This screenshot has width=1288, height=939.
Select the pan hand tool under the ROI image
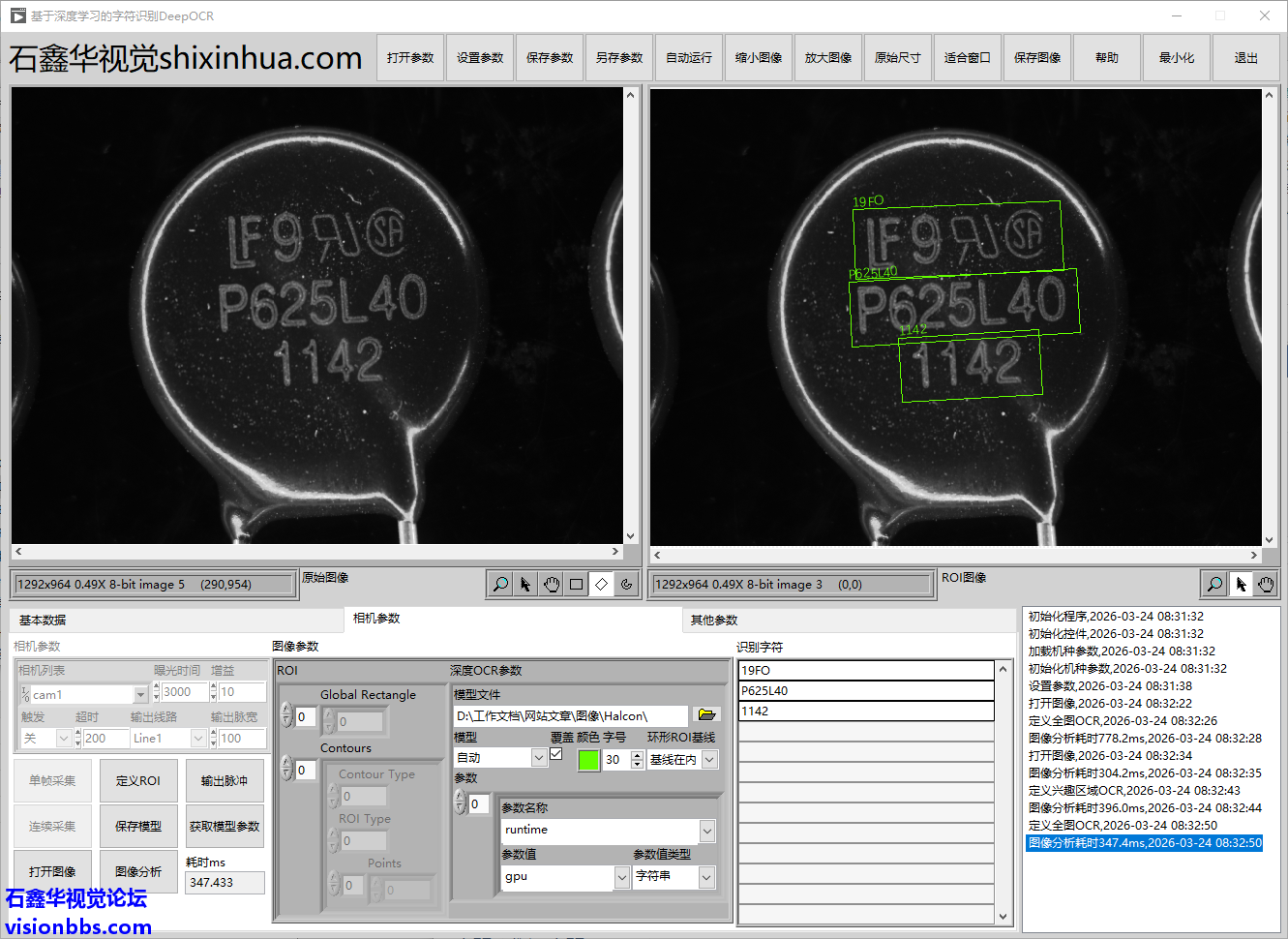click(1266, 584)
